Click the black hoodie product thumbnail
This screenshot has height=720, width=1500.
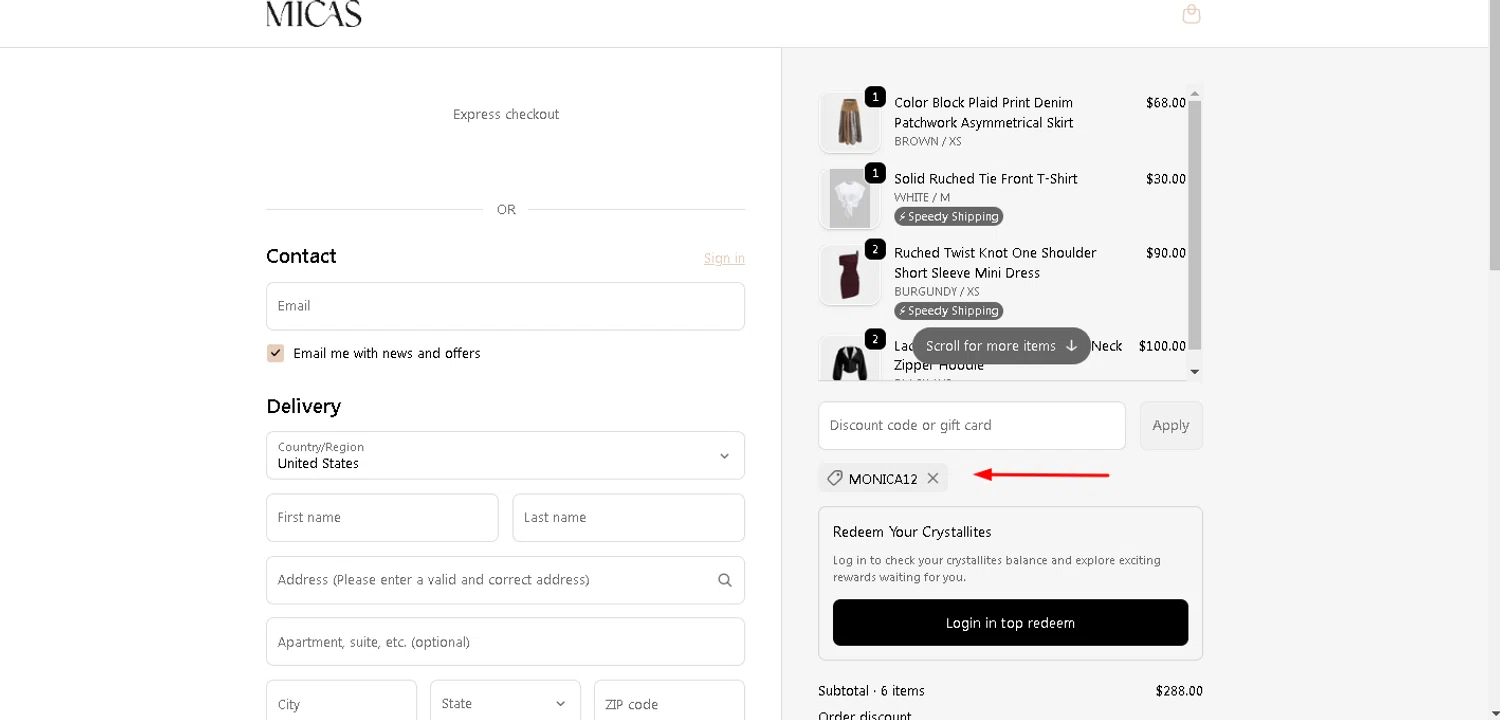[849, 360]
